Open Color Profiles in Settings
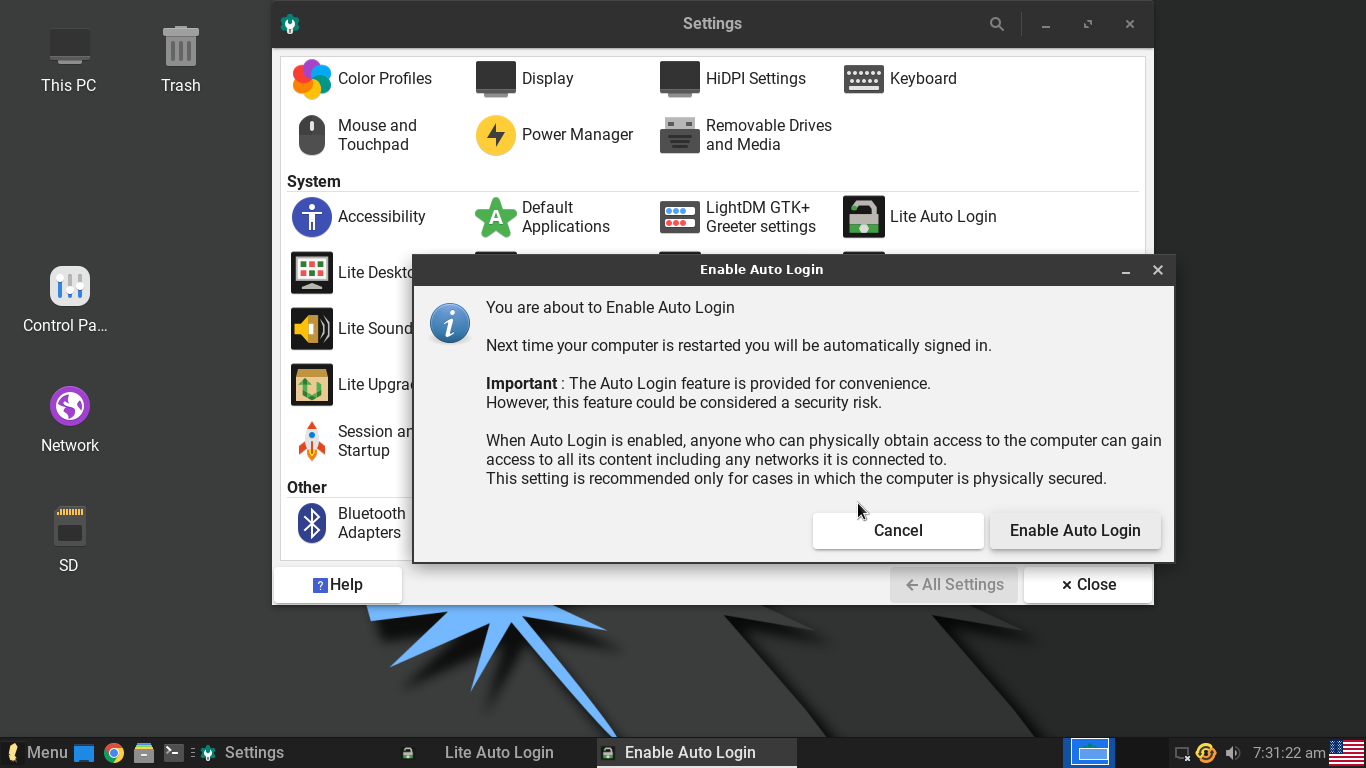 pyautogui.click(x=362, y=79)
